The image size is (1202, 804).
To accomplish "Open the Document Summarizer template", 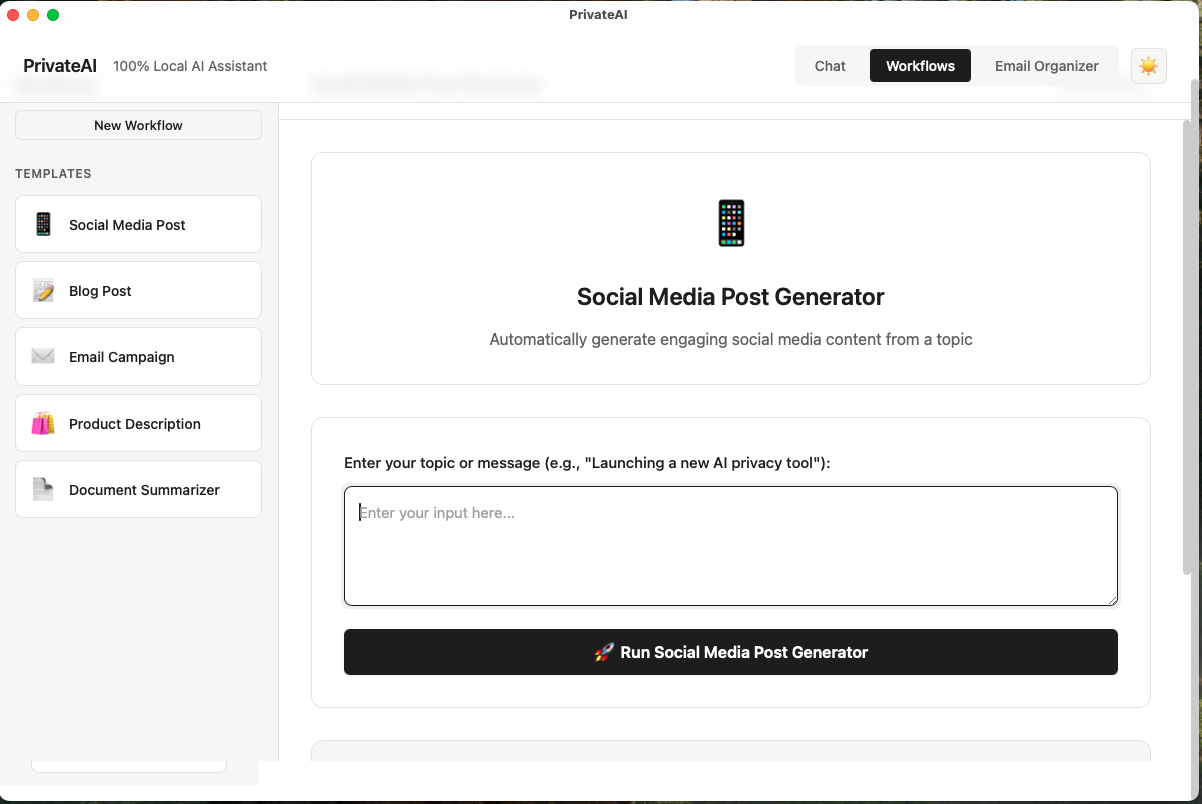I will coord(137,489).
